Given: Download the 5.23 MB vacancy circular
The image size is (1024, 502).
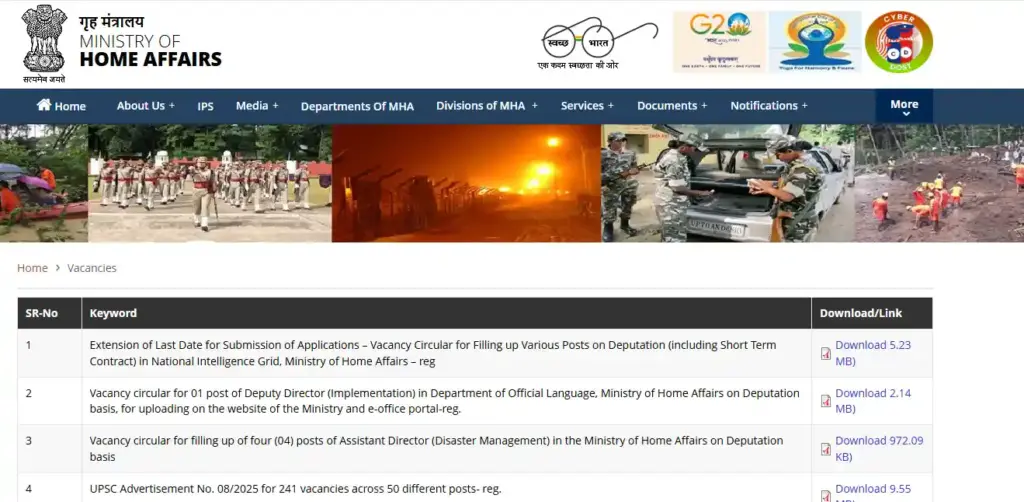Looking at the screenshot, I should pos(872,352).
